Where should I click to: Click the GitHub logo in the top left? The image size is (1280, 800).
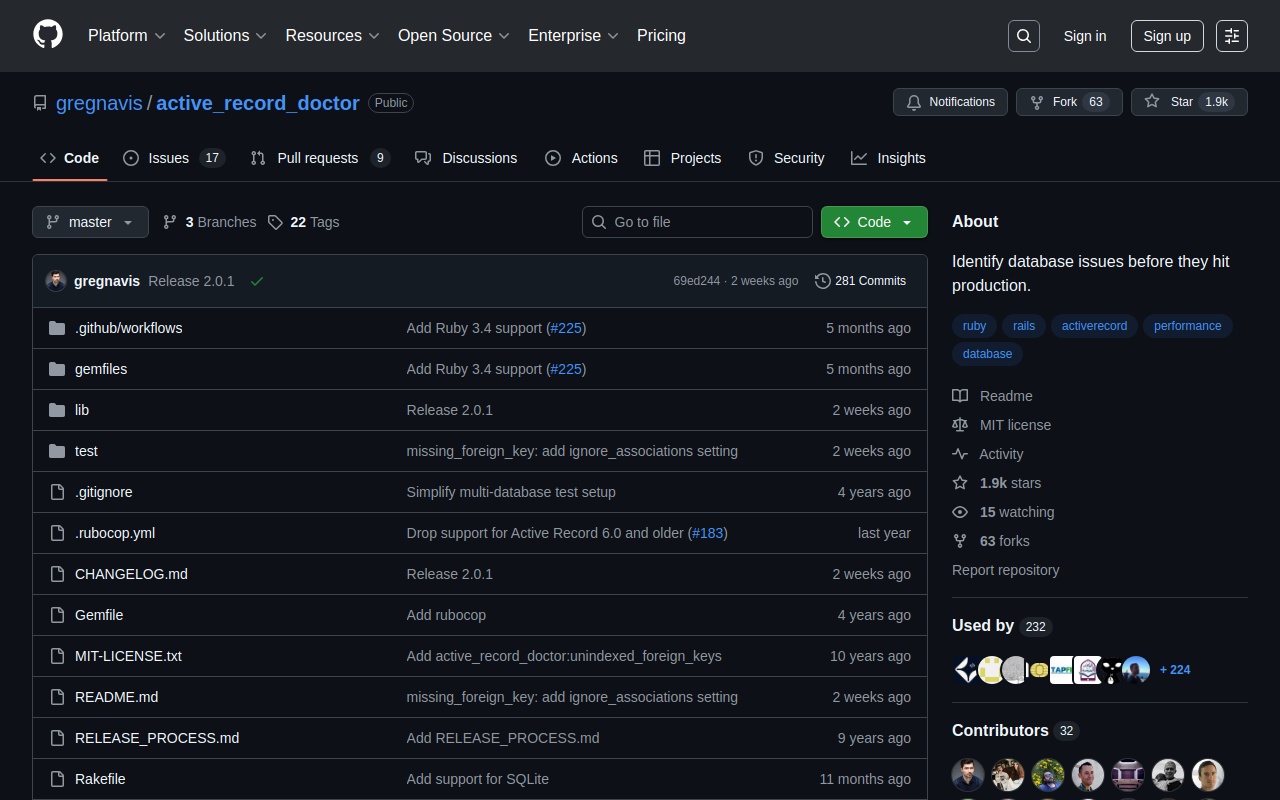[x=47, y=35]
